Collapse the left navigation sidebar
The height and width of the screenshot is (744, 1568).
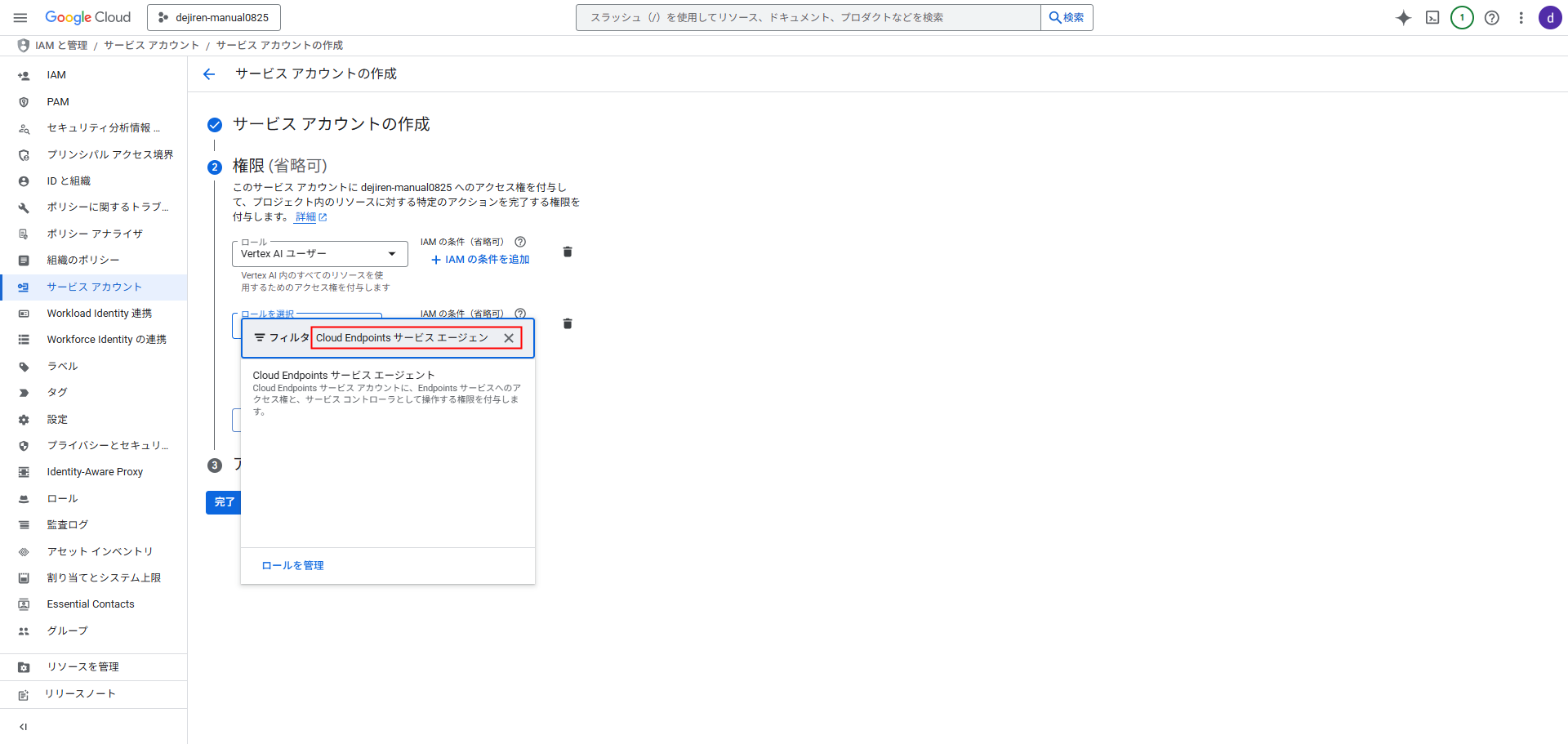coord(23,727)
